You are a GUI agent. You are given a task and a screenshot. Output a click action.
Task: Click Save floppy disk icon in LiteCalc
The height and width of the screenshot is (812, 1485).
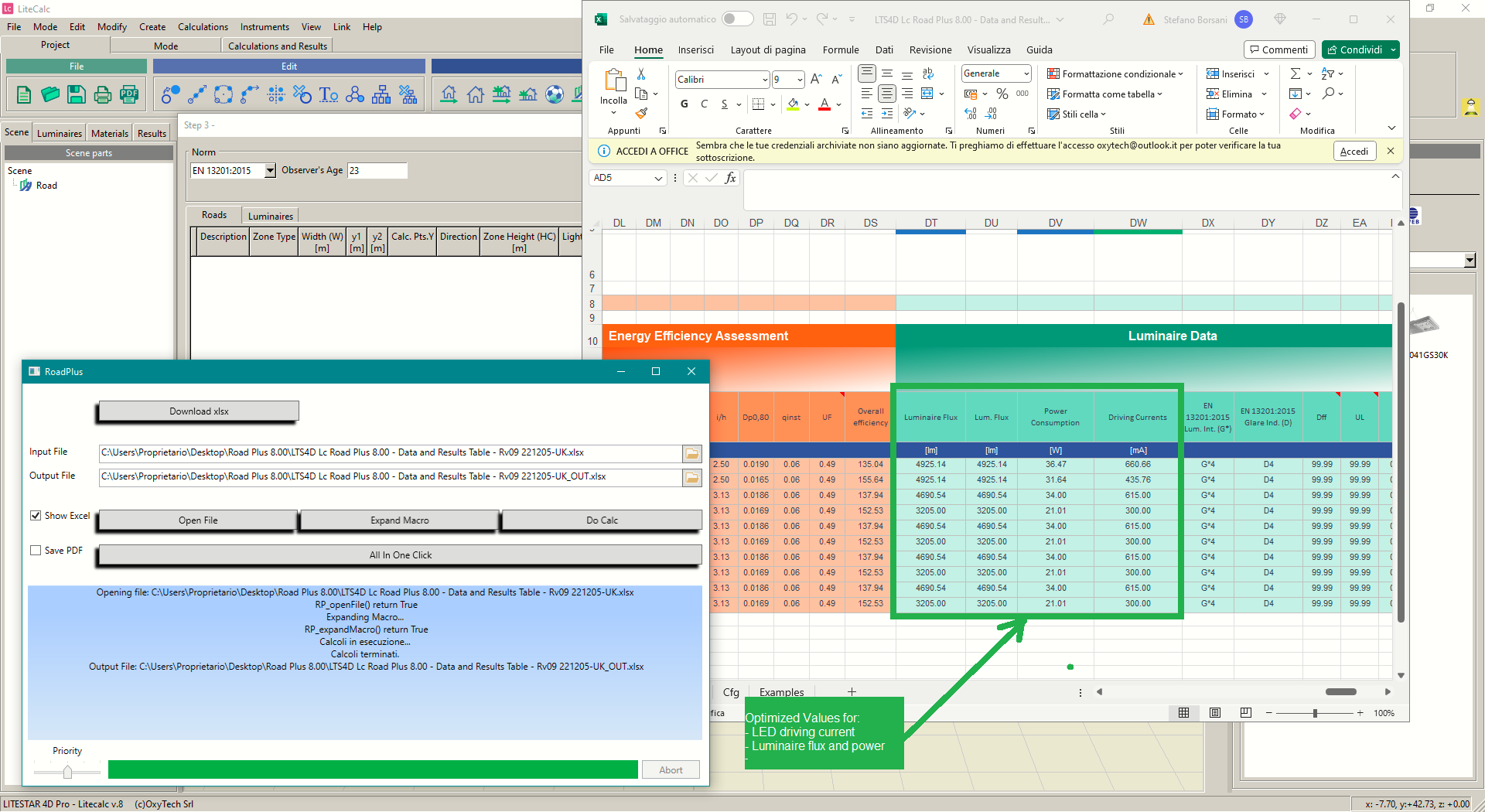click(76, 94)
